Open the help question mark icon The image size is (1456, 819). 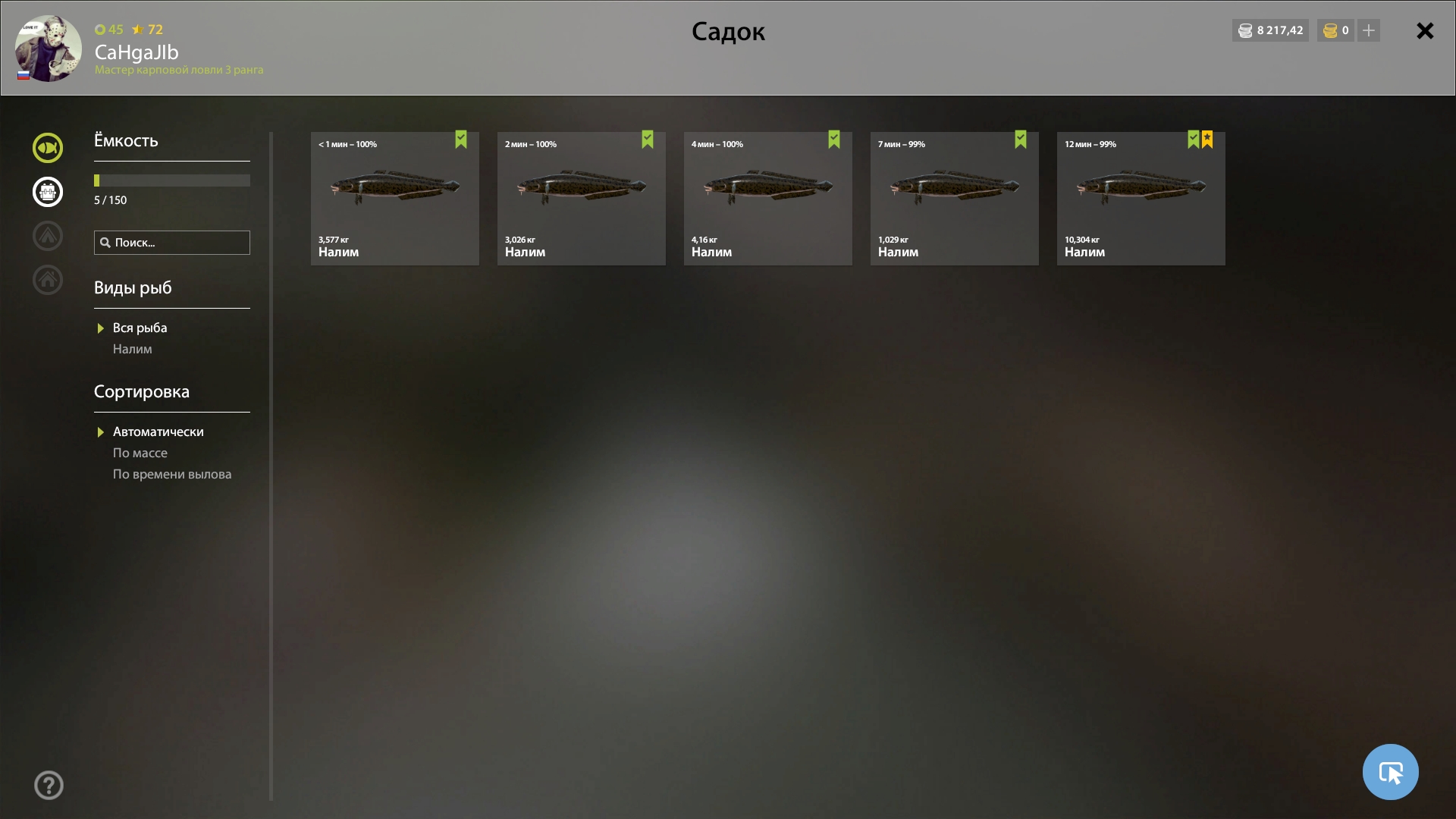click(49, 785)
